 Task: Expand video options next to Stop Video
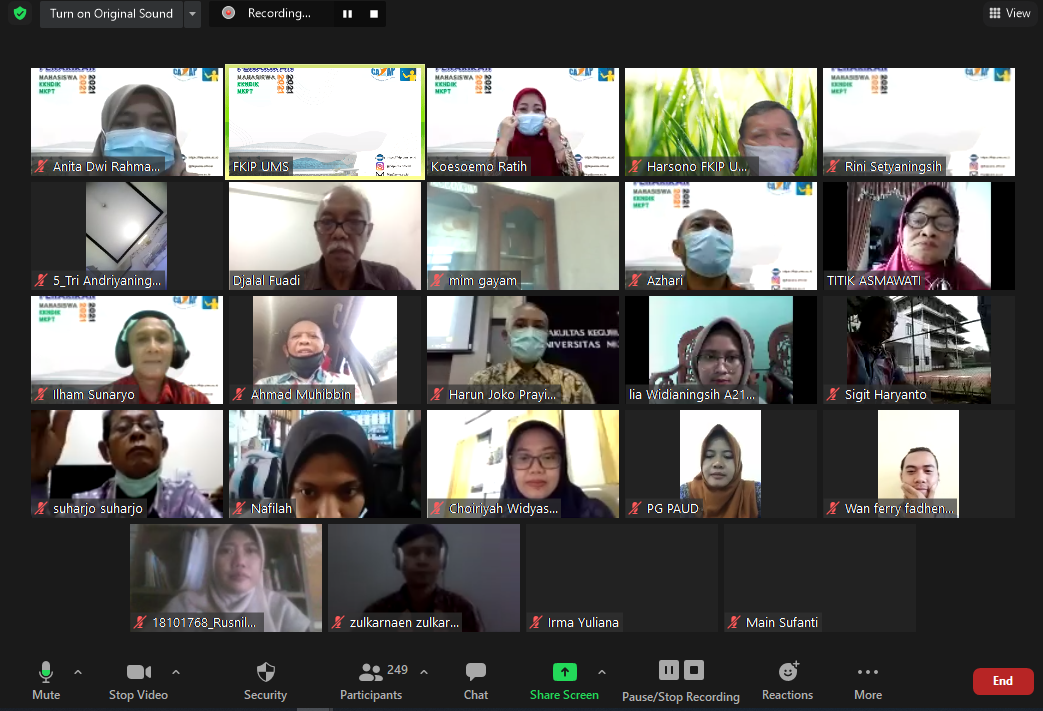(x=176, y=672)
